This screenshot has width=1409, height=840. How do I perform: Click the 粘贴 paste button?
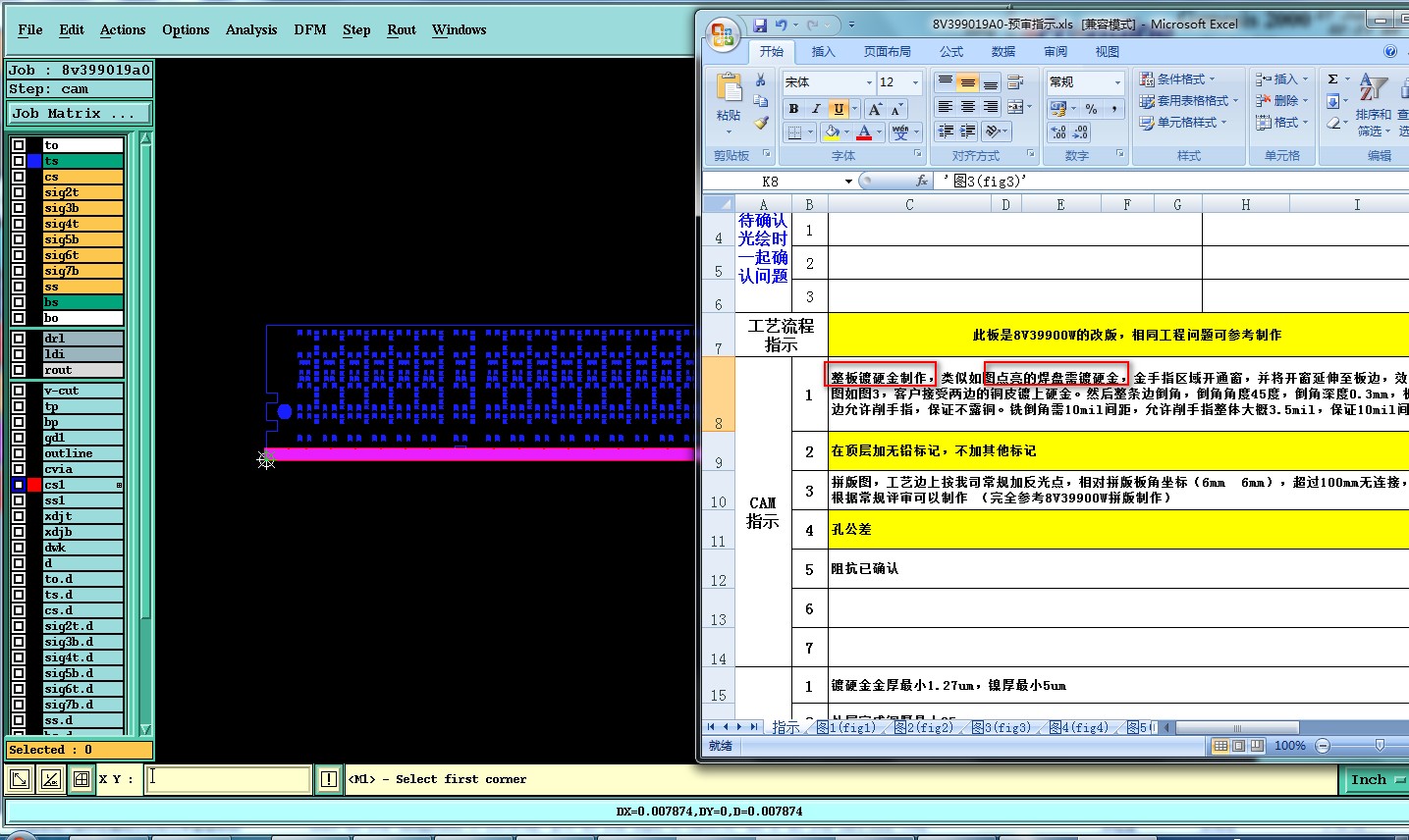[729, 103]
